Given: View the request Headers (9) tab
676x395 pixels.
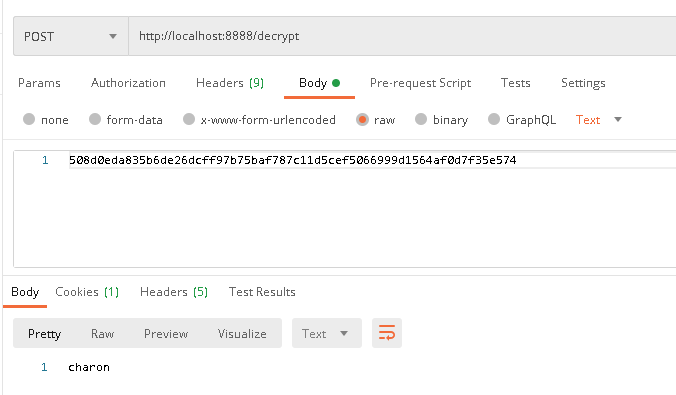Looking at the screenshot, I should (x=230, y=83).
